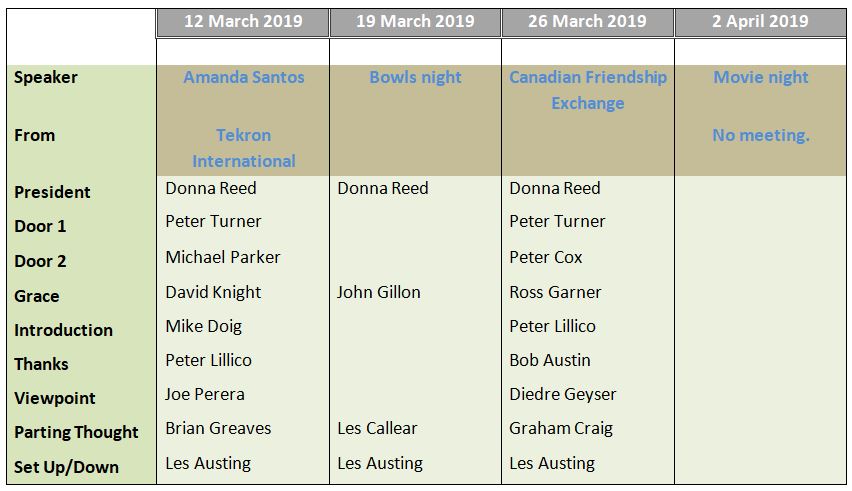Click the Michael Parker cell under Door 2
The height and width of the screenshot is (491, 852).
coord(223,257)
